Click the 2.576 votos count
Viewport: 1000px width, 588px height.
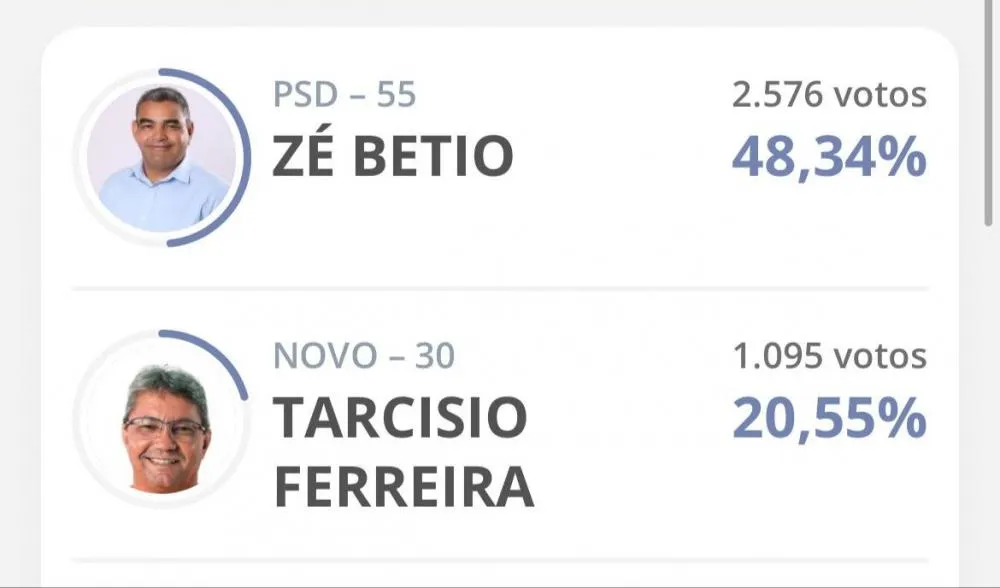pyautogui.click(x=829, y=94)
